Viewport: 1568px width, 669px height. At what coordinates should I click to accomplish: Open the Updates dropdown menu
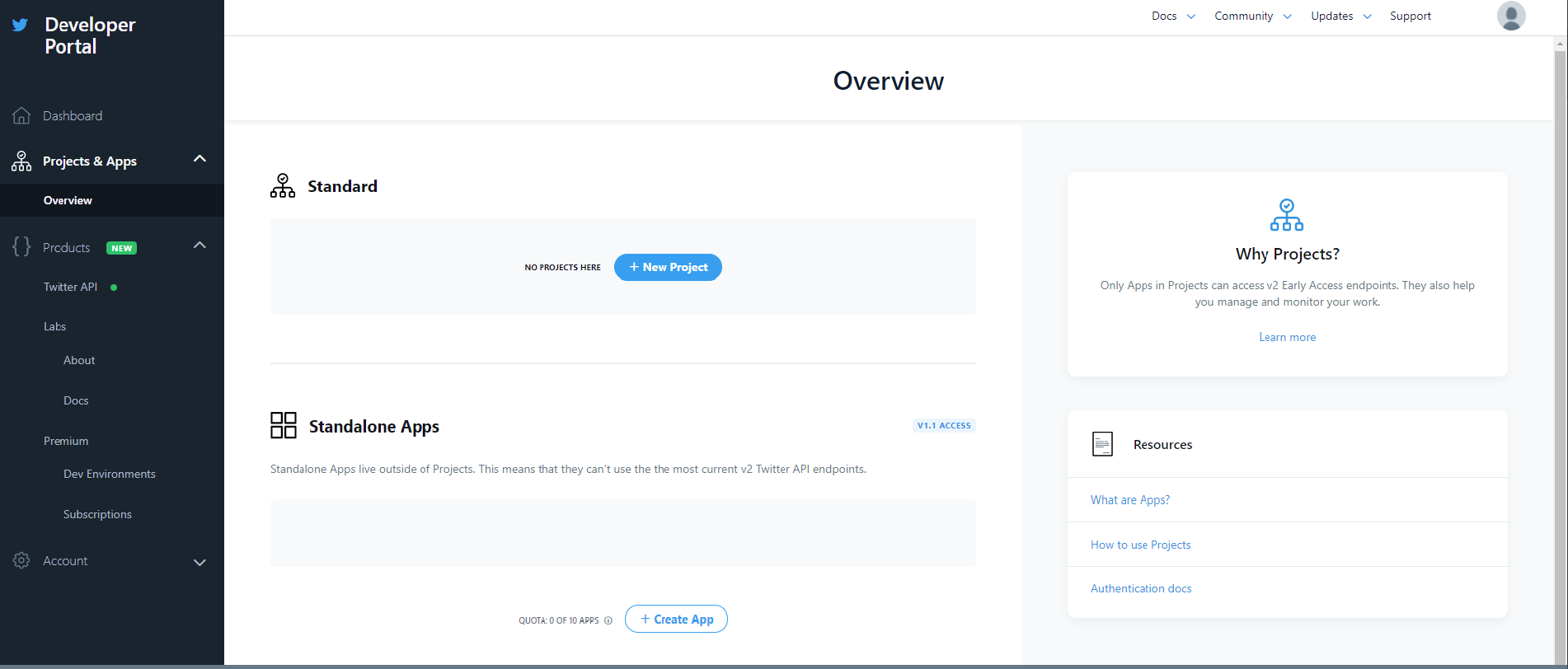click(x=1341, y=16)
